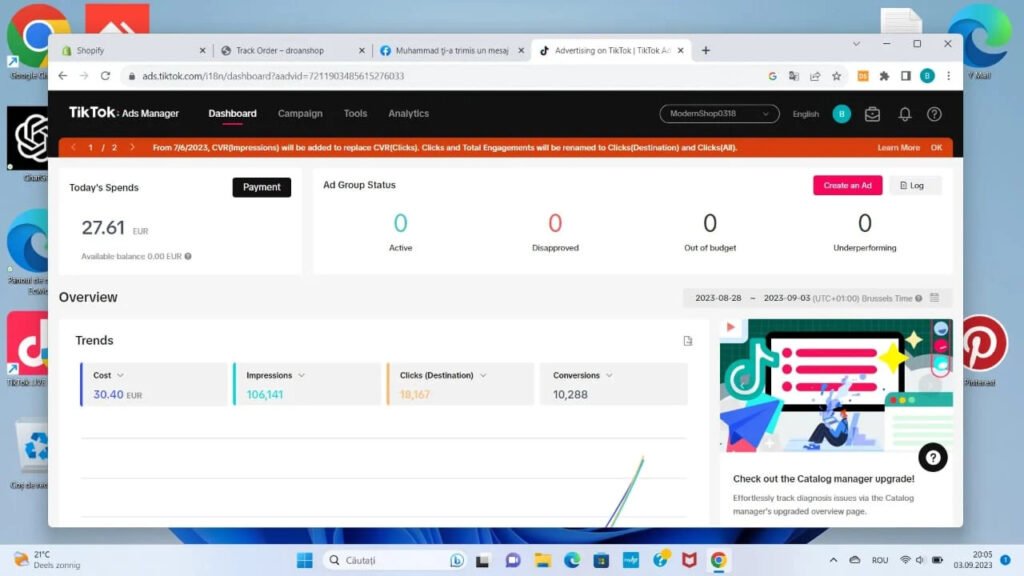
Task: Click info icon next to Available balance
Action: tap(188, 256)
